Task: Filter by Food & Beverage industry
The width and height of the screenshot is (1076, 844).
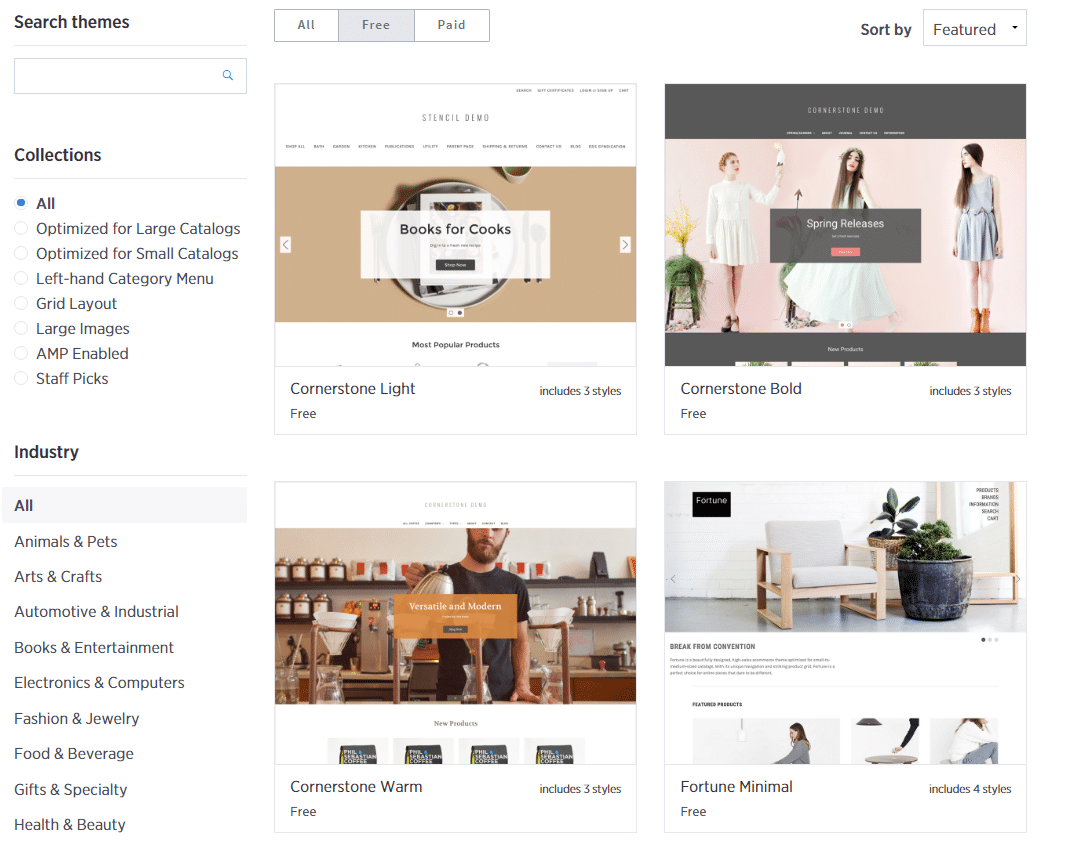Action: (74, 754)
